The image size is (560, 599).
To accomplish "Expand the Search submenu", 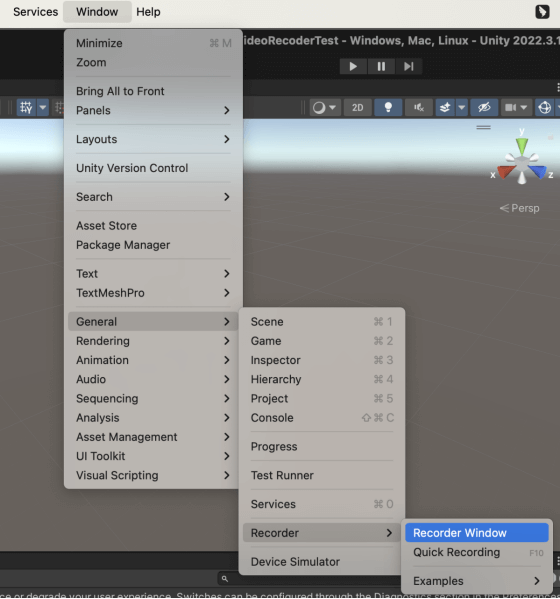I will click(x=153, y=197).
